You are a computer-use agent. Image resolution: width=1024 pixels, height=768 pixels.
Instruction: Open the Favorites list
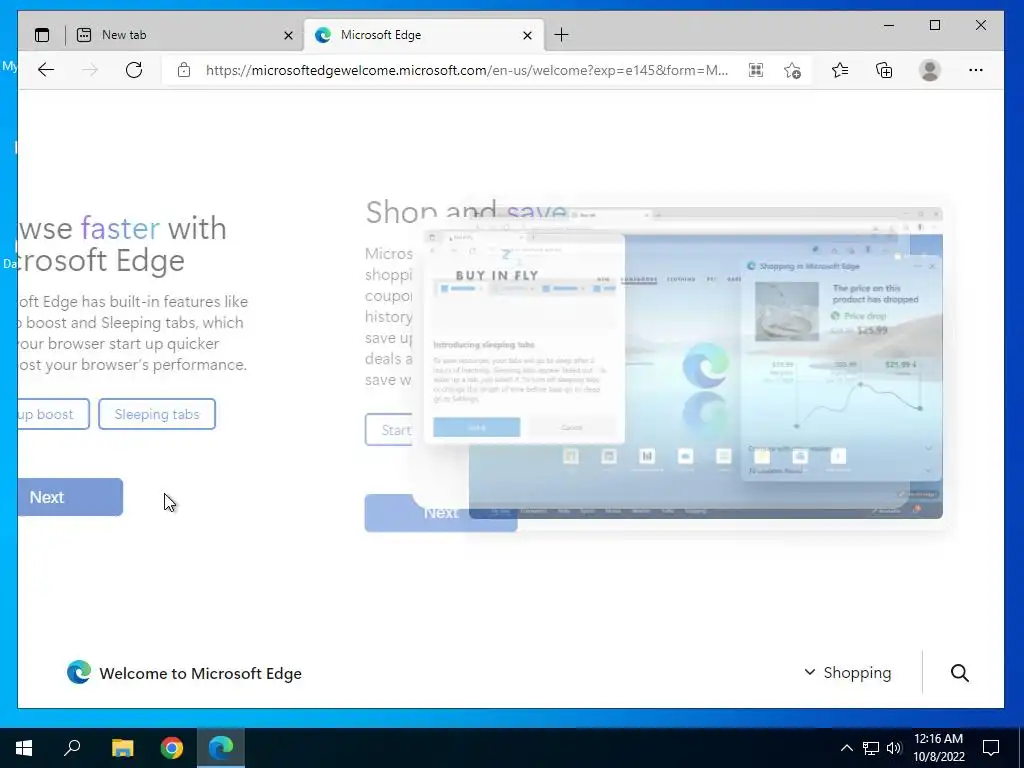tap(840, 70)
